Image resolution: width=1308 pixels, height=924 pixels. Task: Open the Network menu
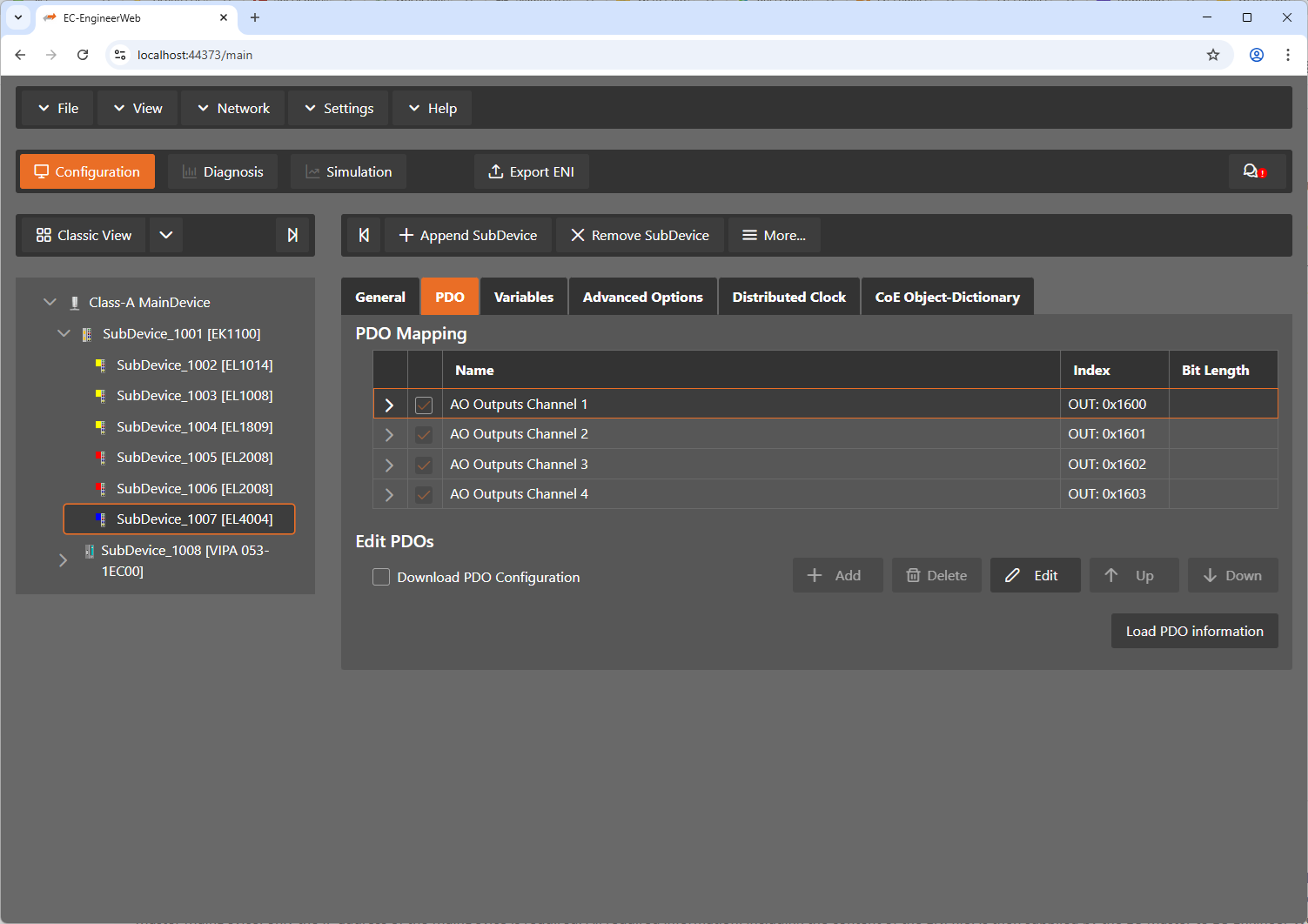(233, 108)
